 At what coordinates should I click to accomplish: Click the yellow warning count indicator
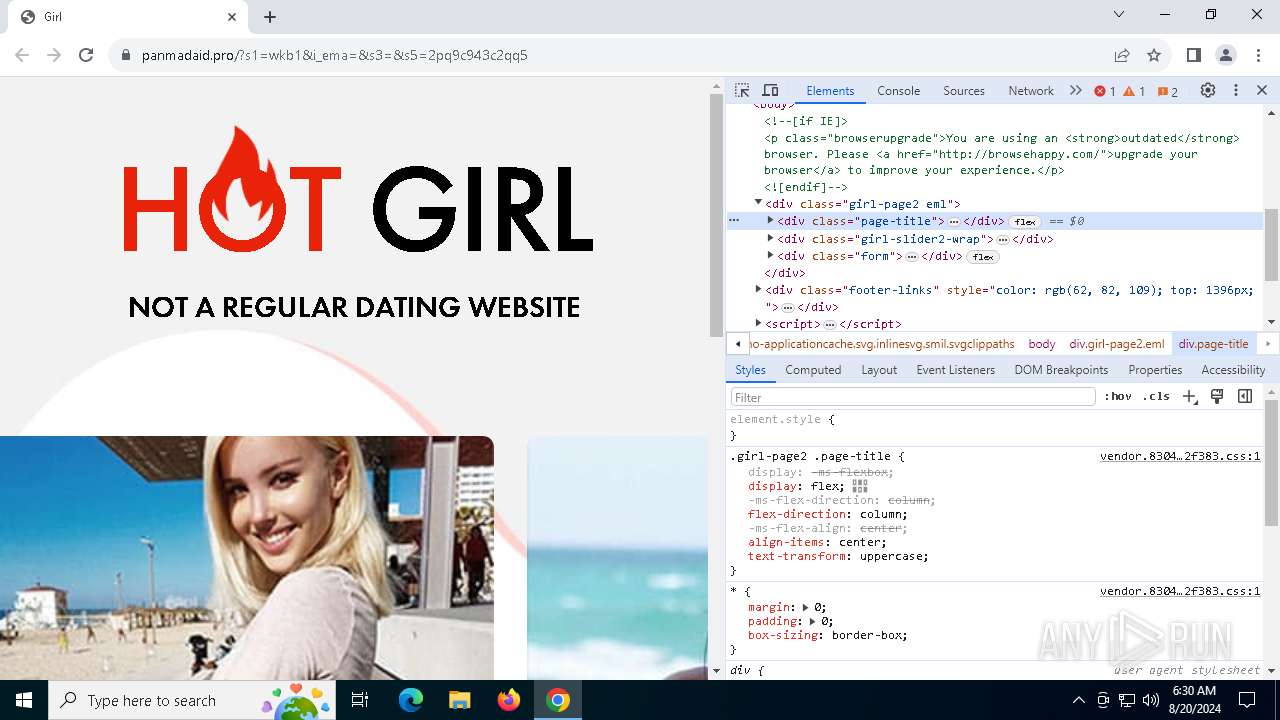1134,91
